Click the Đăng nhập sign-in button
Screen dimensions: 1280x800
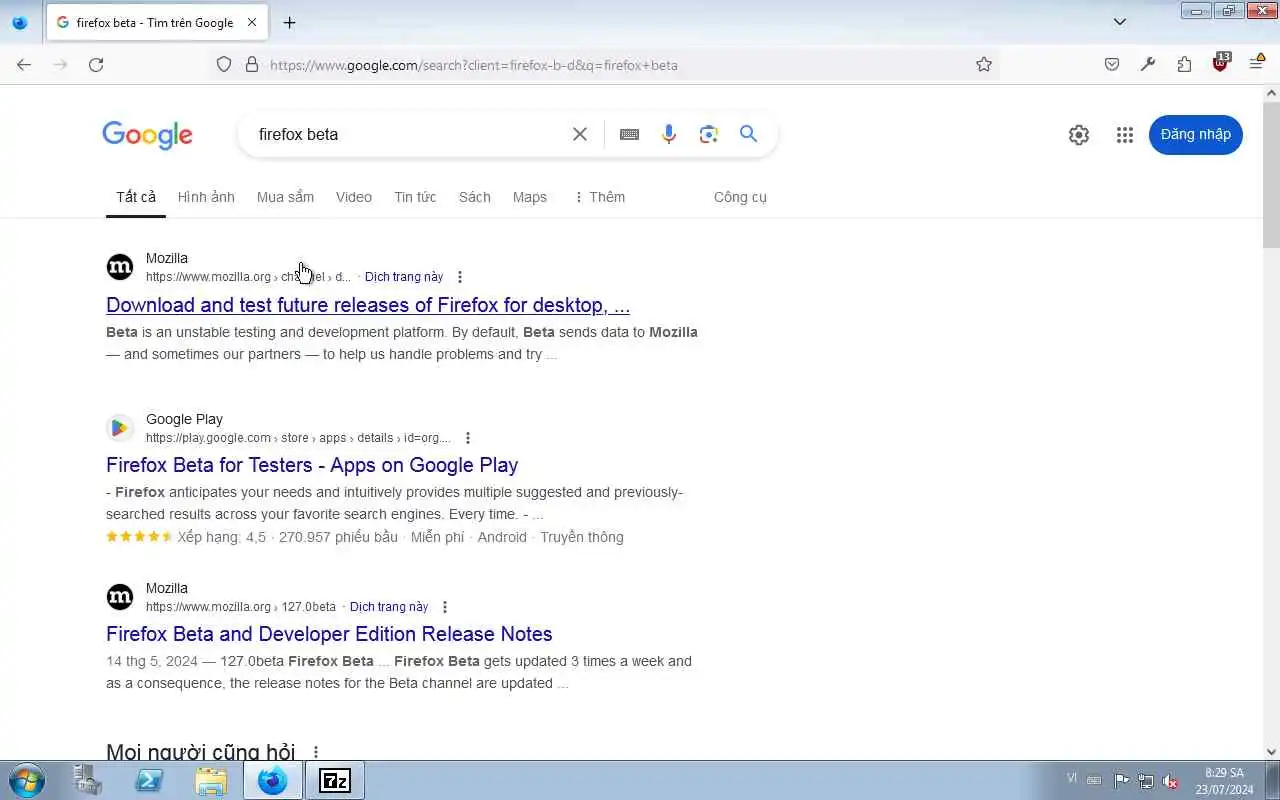pos(1196,135)
